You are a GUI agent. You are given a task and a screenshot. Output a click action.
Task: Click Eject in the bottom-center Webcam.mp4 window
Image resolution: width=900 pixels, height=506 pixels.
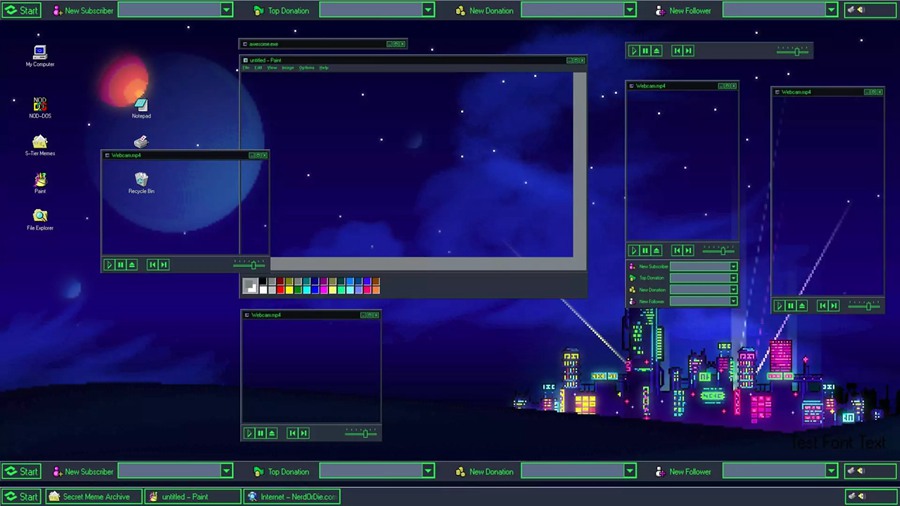(x=272, y=433)
